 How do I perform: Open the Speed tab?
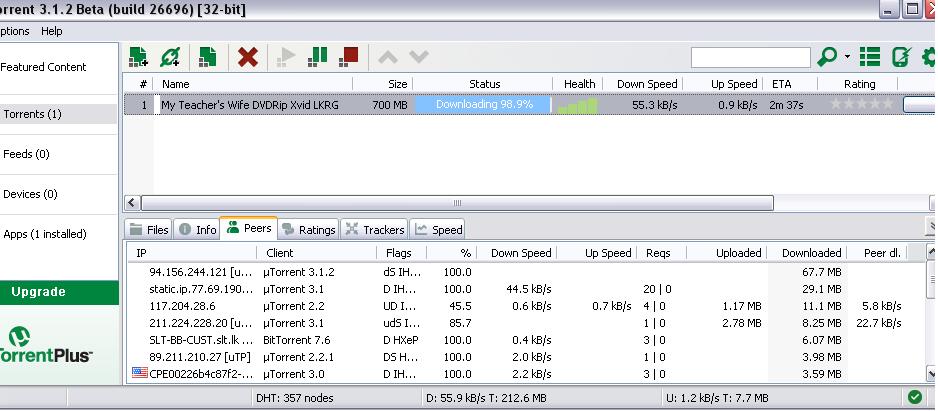coord(438,229)
